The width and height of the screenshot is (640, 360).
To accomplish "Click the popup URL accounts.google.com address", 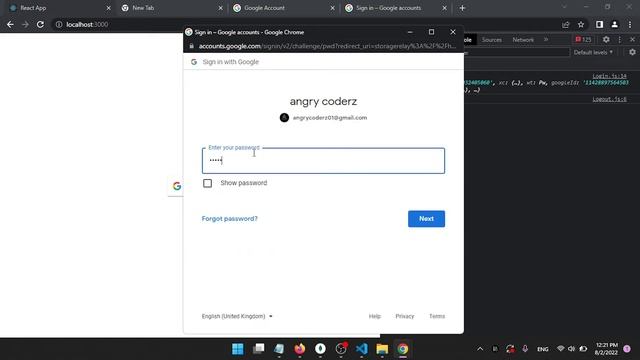I will (327, 46).
